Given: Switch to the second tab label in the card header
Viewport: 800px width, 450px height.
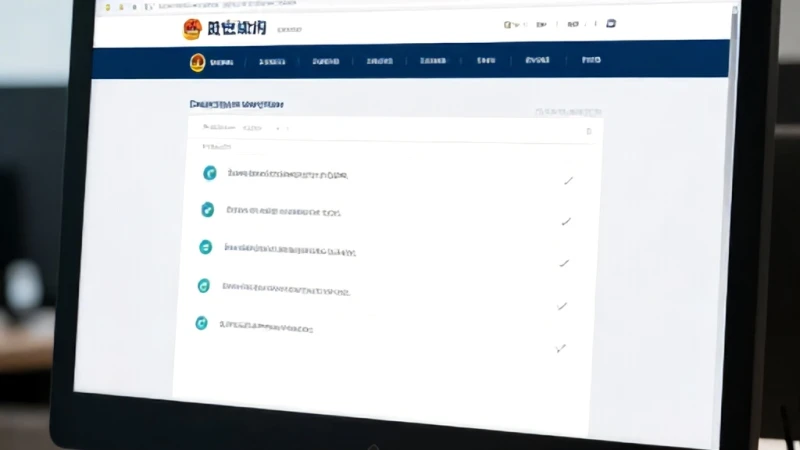Looking at the screenshot, I should pos(252,128).
